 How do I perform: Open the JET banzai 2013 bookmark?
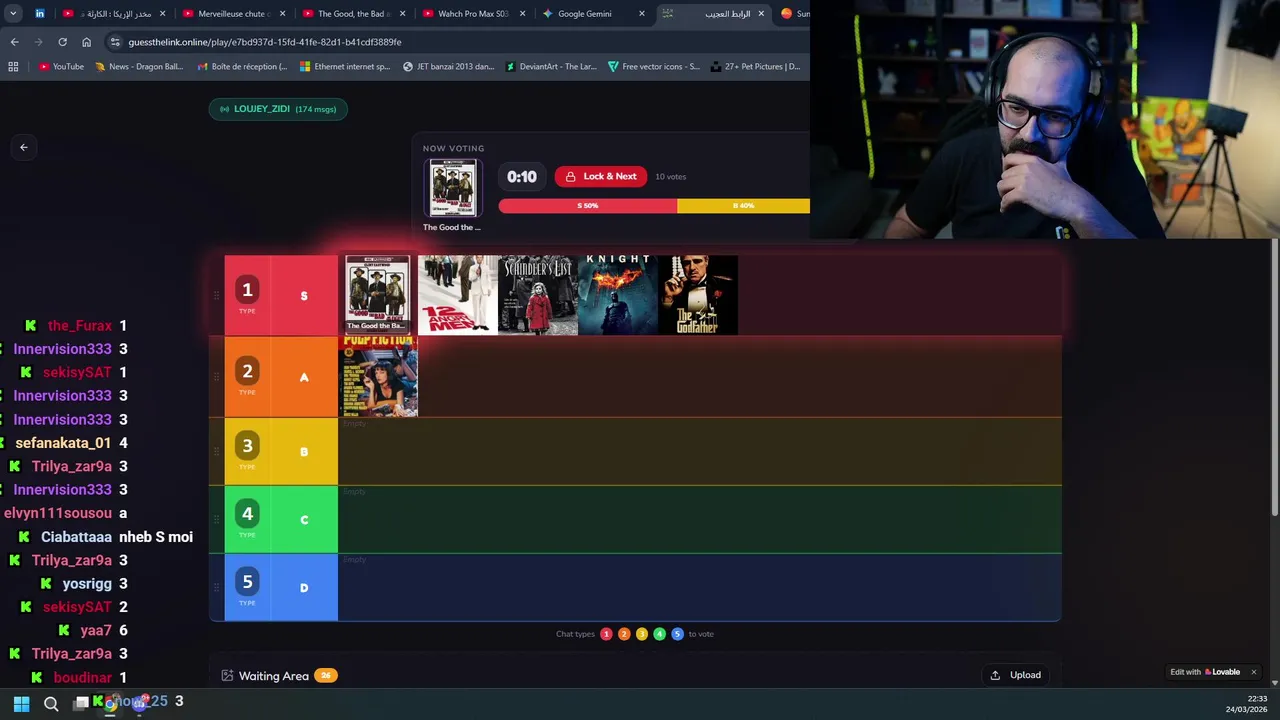point(448,67)
